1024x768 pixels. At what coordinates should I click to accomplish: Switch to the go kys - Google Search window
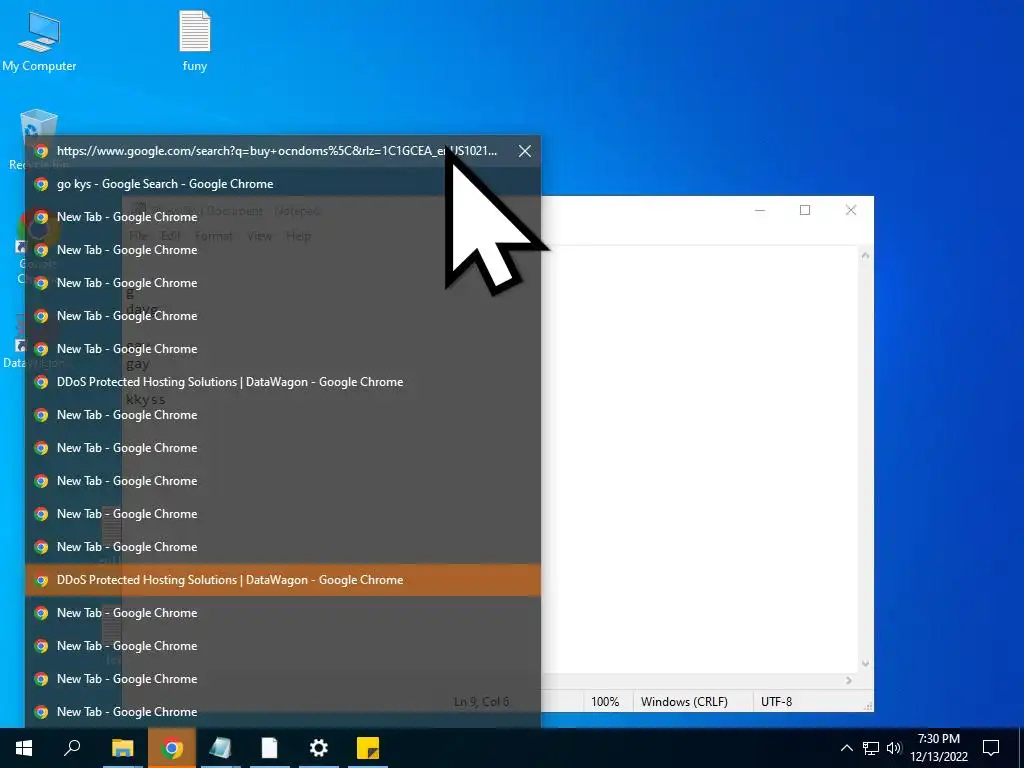click(x=283, y=184)
